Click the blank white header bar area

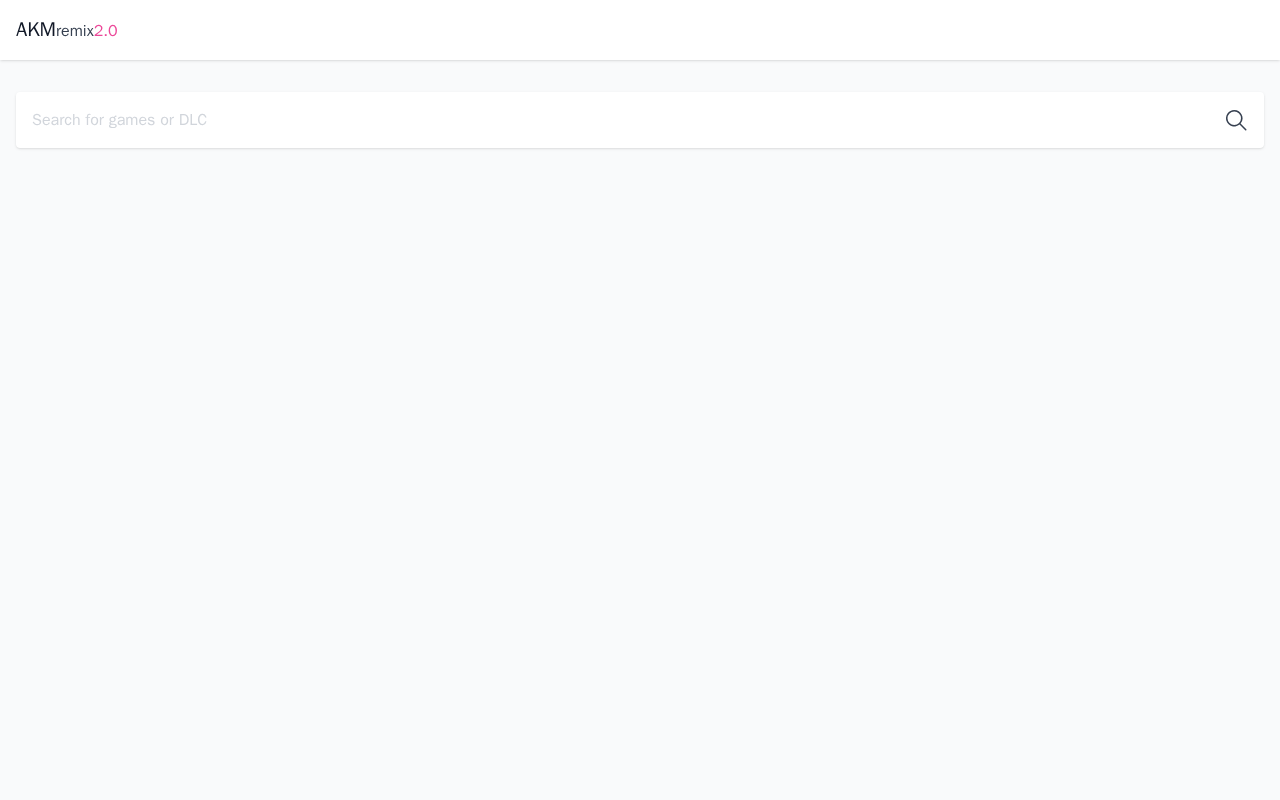pos(700,30)
